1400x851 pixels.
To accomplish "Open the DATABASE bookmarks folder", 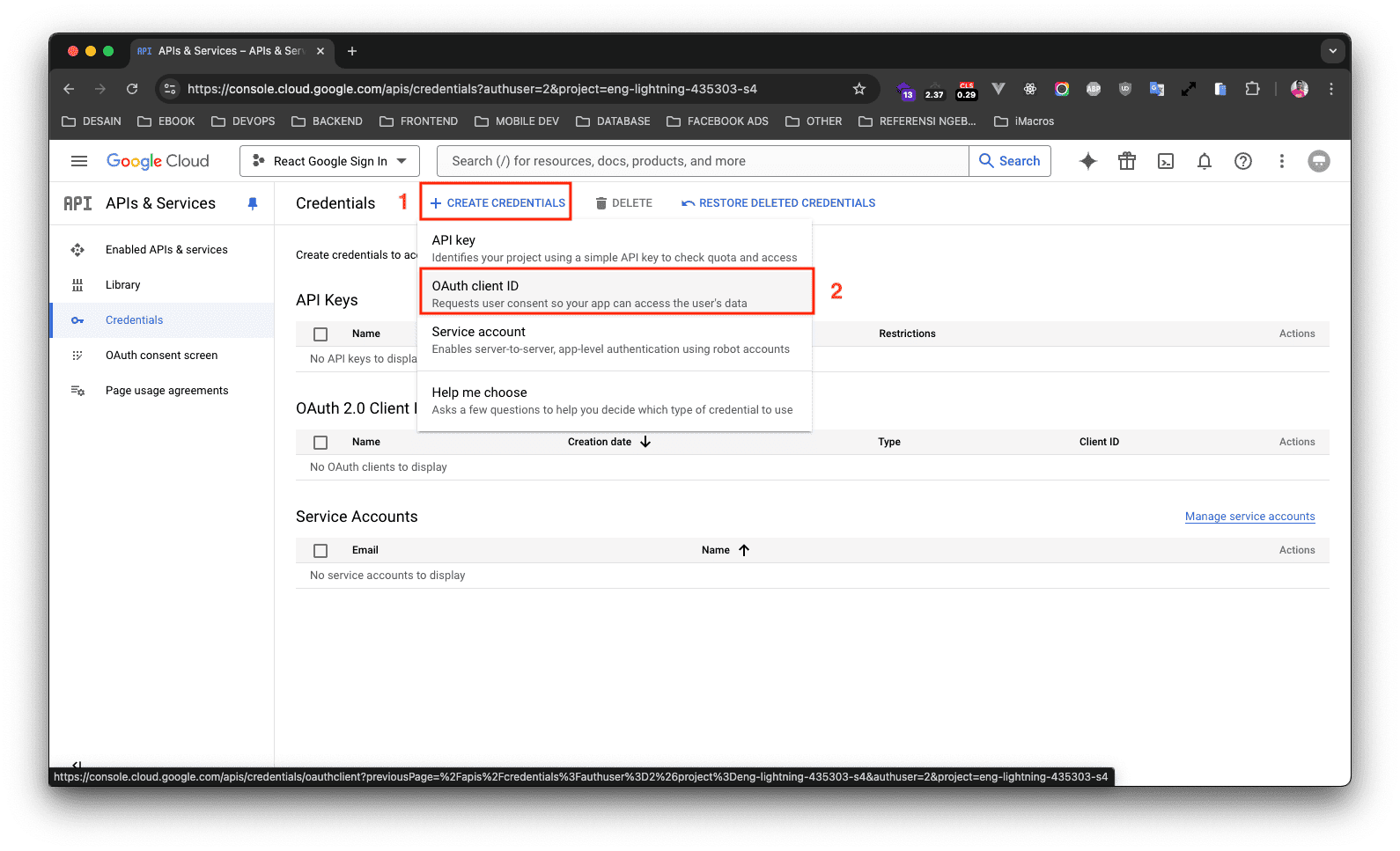I will point(613,121).
